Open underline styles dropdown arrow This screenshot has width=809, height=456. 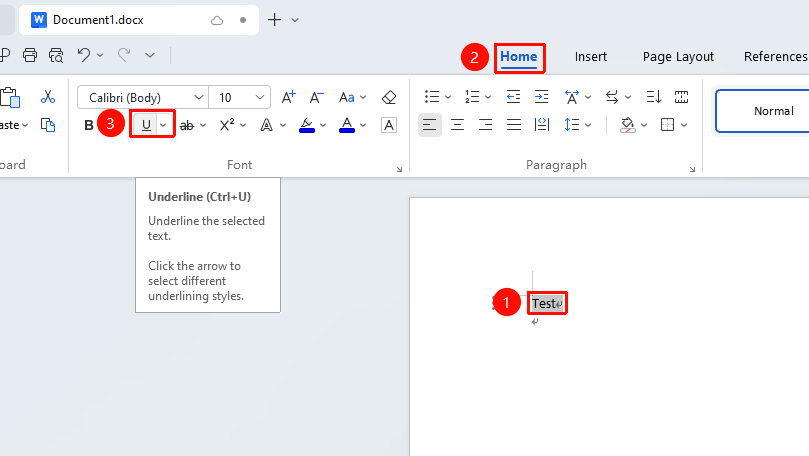click(163, 125)
